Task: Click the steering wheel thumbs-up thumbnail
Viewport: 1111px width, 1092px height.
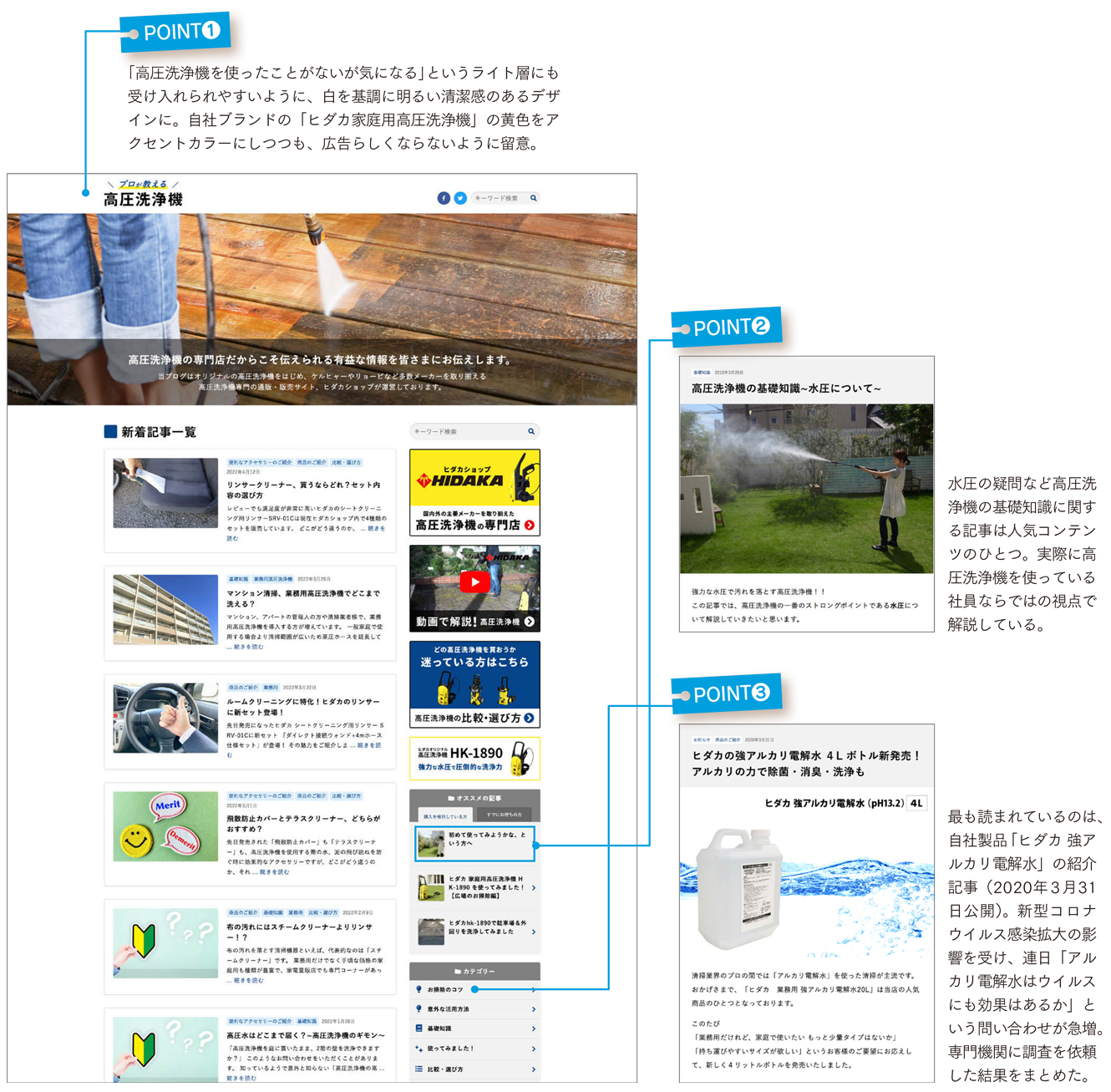Action: (165, 718)
